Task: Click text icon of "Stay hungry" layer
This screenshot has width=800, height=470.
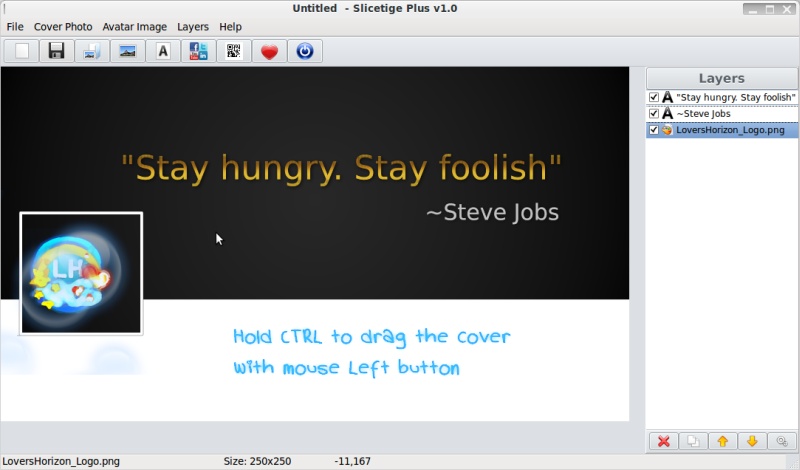Action: point(667,97)
